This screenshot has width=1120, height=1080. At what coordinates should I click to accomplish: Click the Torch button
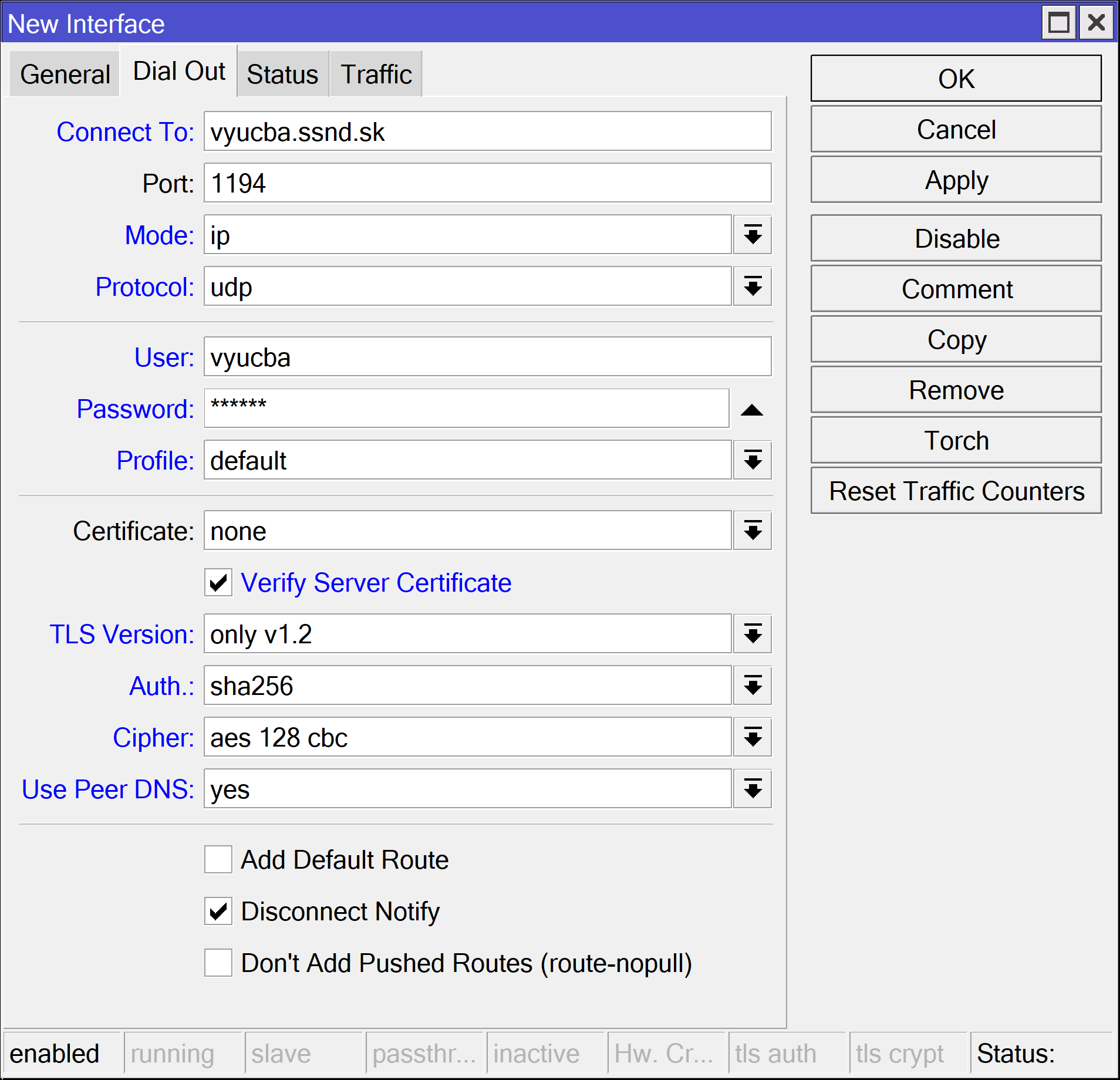click(956, 440)
